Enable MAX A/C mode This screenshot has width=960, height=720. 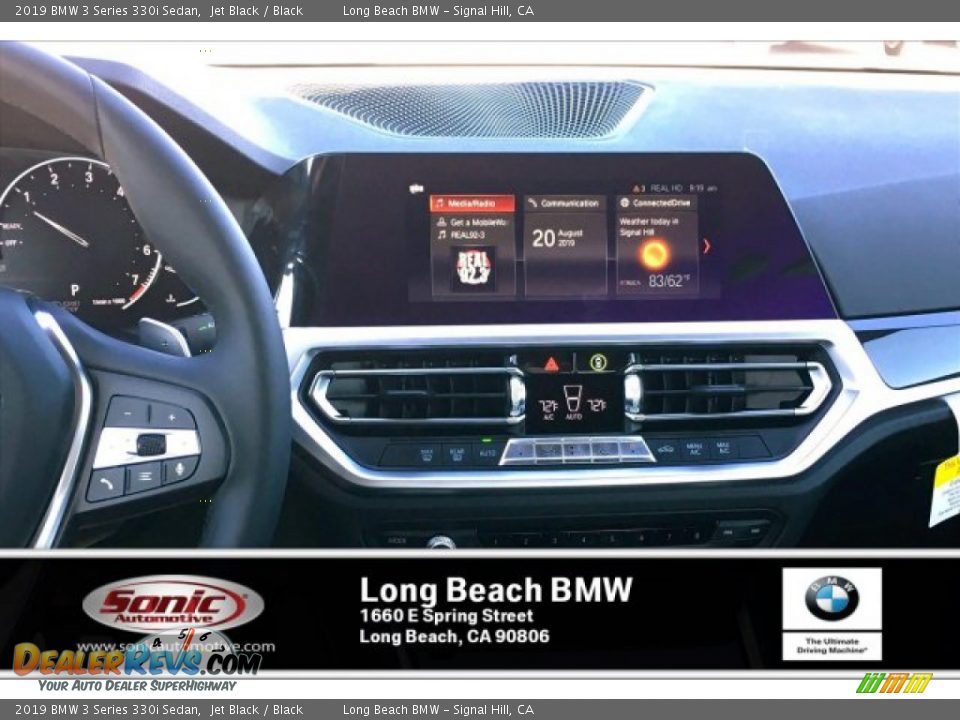(x=721, y=448)
